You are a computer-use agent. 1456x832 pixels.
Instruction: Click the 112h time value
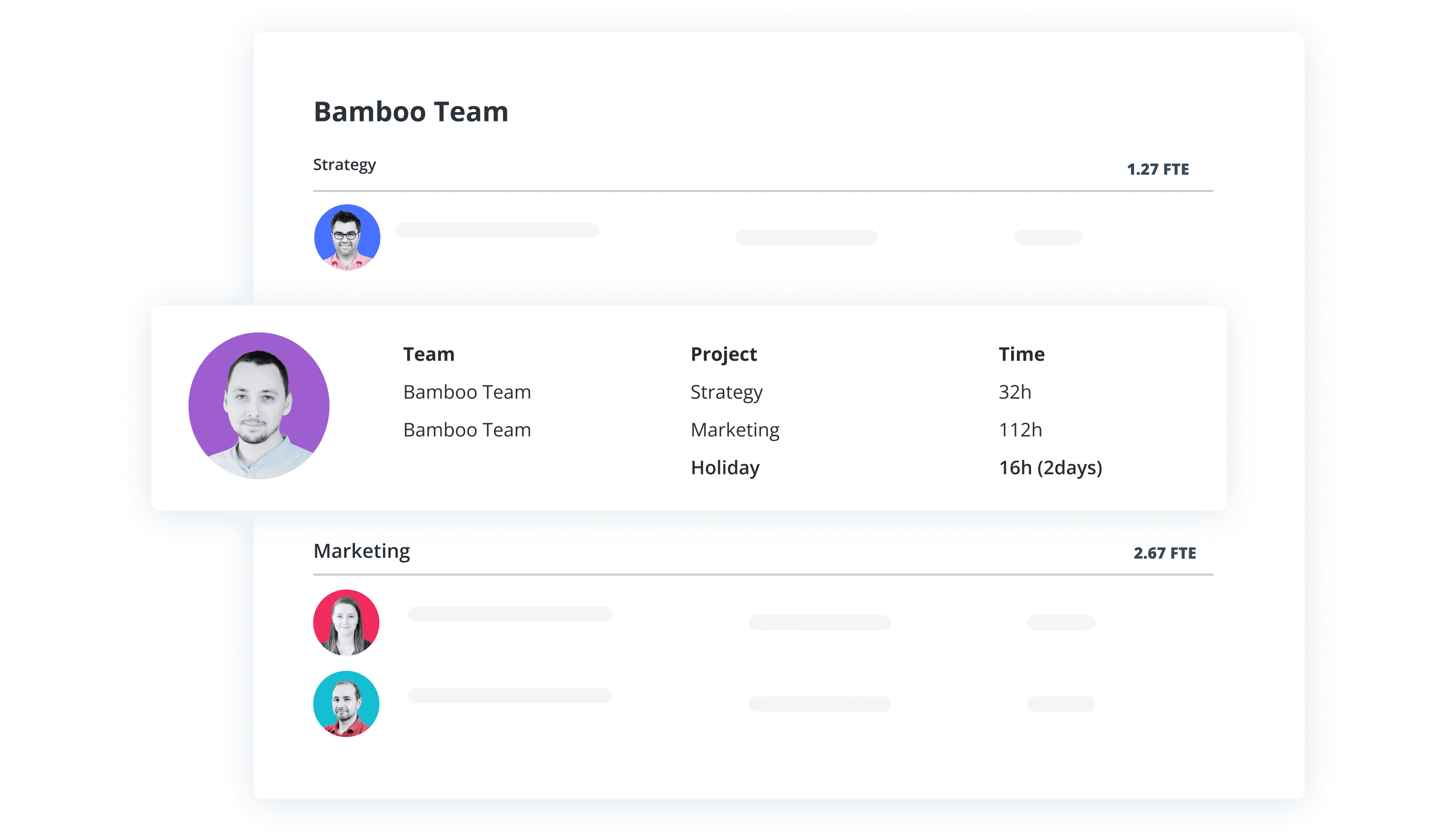click(x=1021, y=430)
